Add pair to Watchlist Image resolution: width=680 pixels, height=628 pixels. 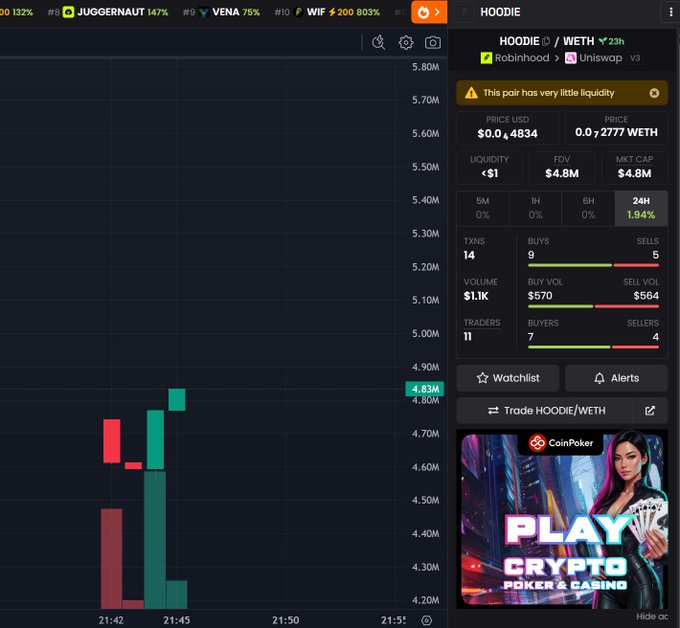pos(508,378)
